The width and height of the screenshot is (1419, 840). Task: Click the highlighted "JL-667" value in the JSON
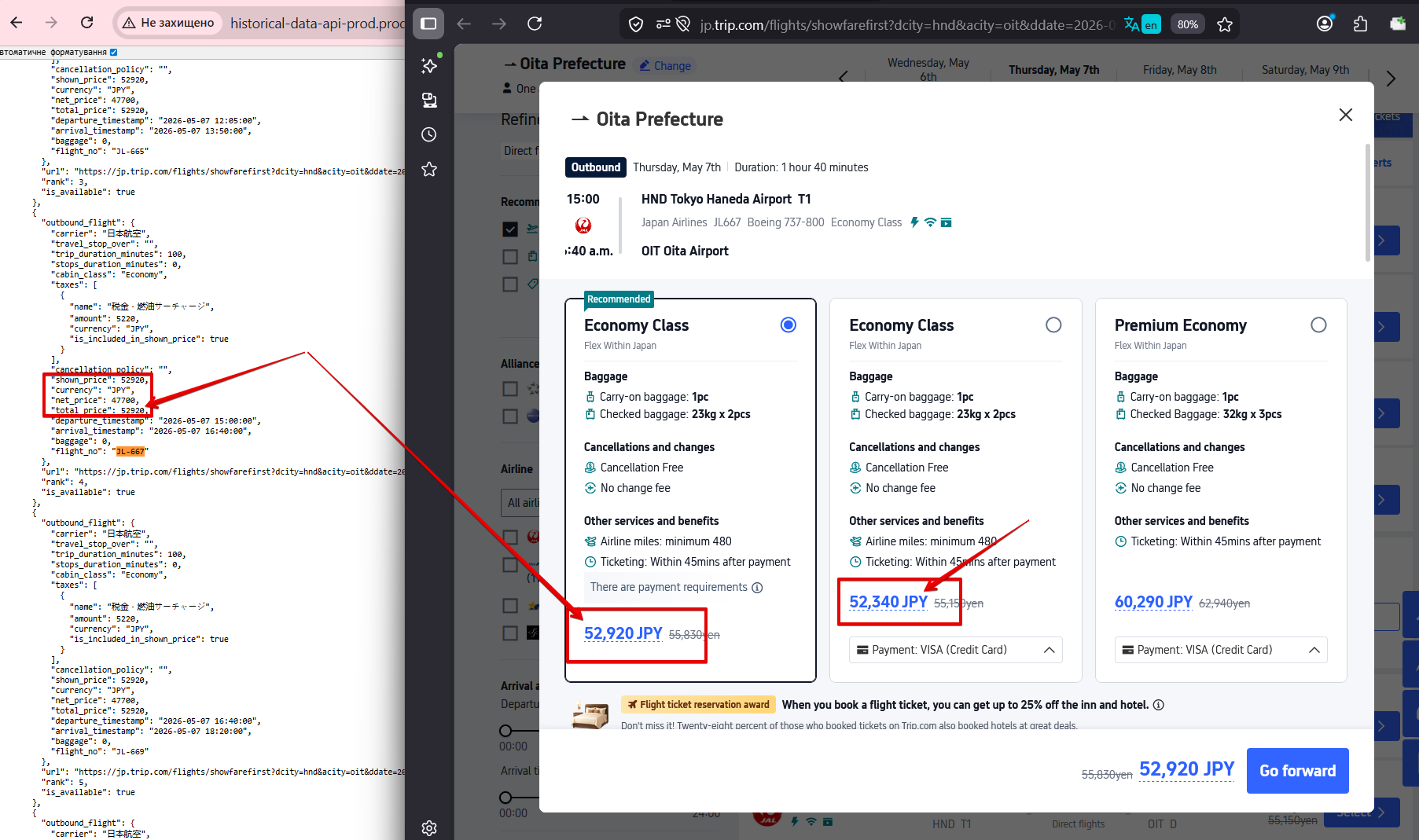[x=131, y=452]
